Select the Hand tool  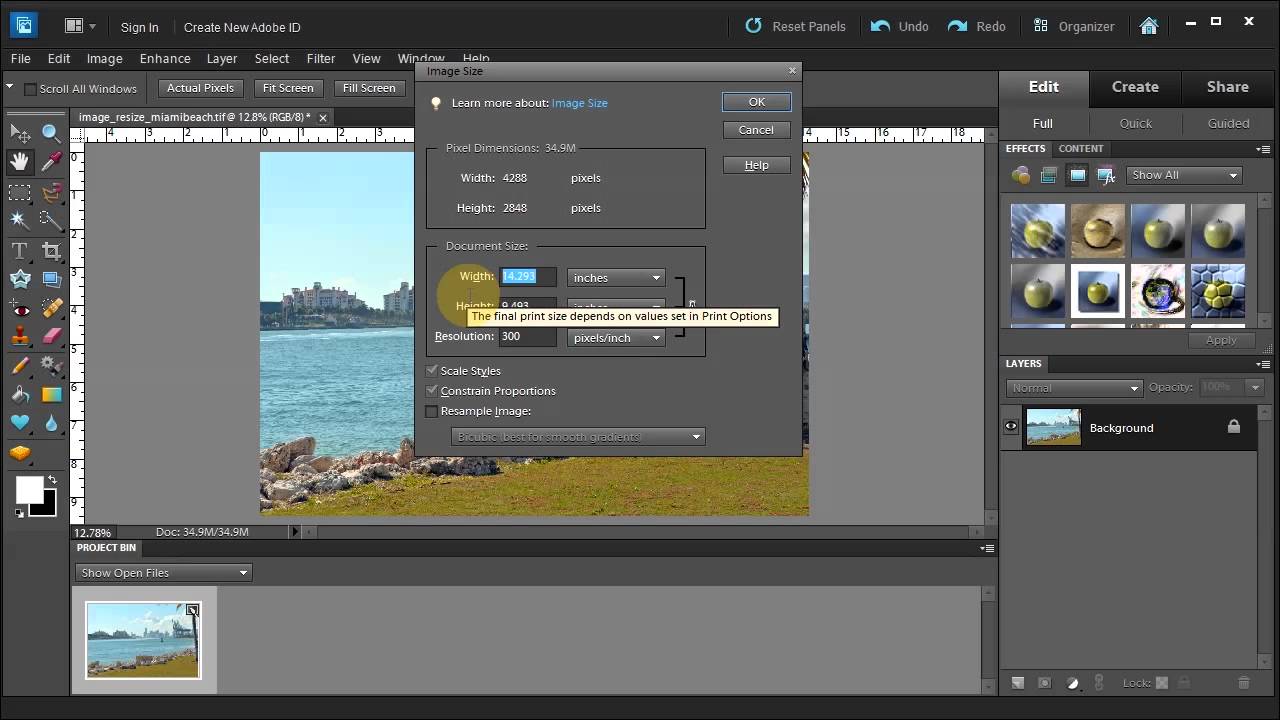[20, 161]
